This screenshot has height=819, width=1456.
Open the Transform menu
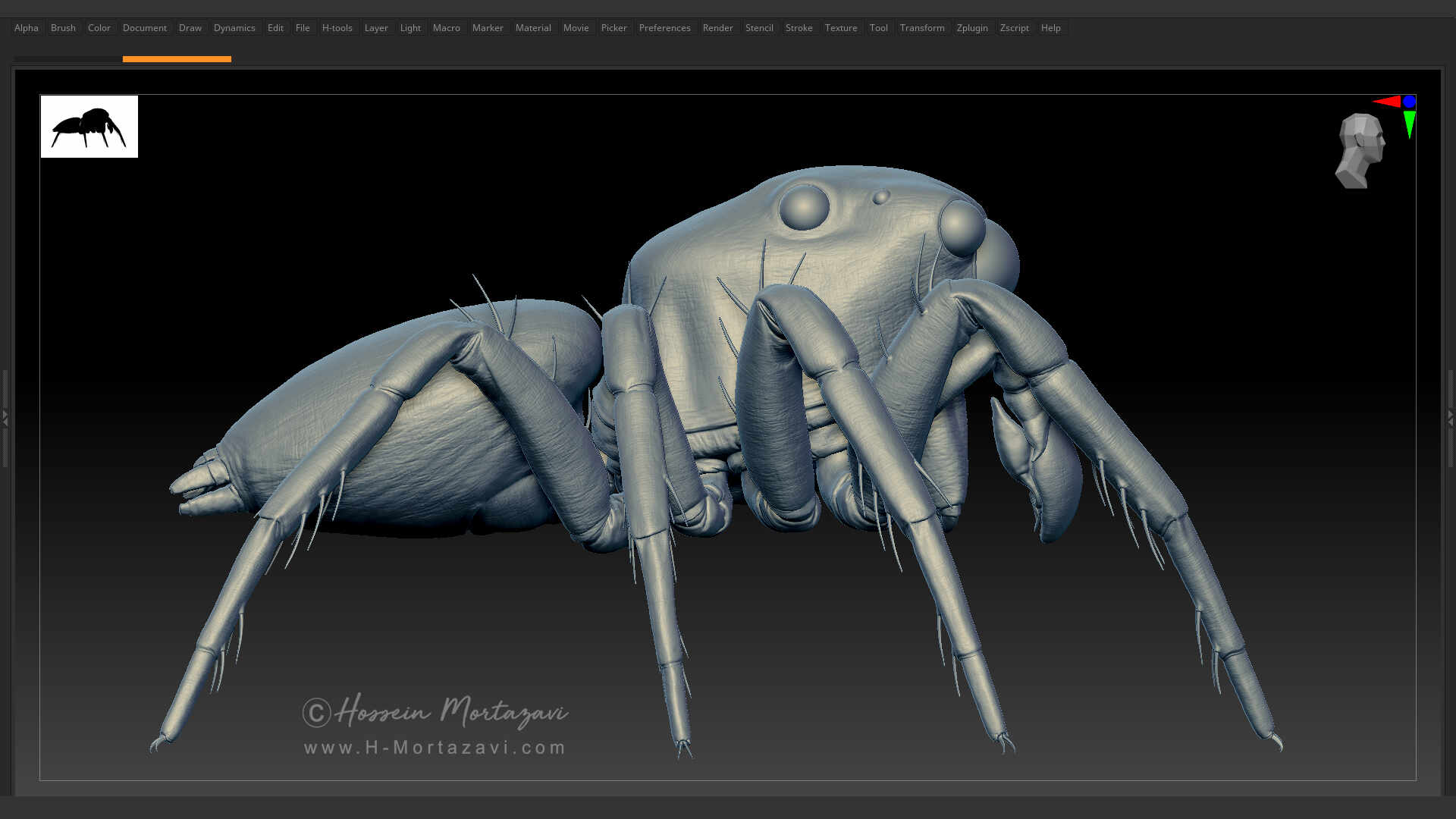click(922, 28)
